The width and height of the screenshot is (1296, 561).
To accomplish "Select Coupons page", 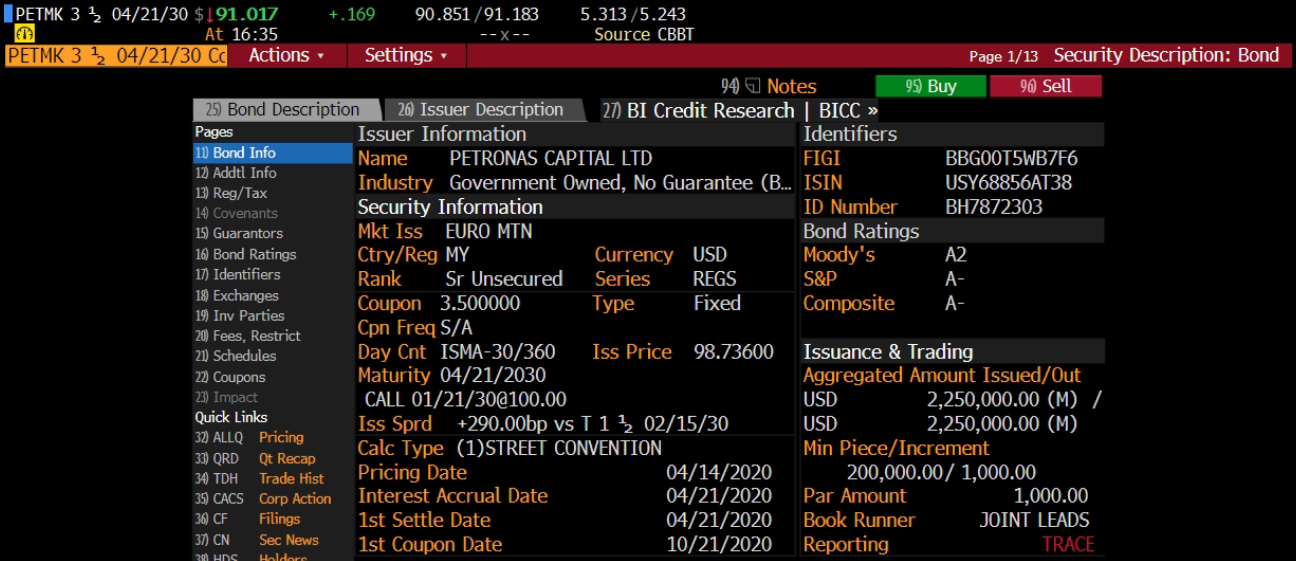I will [x=230, y=377].
